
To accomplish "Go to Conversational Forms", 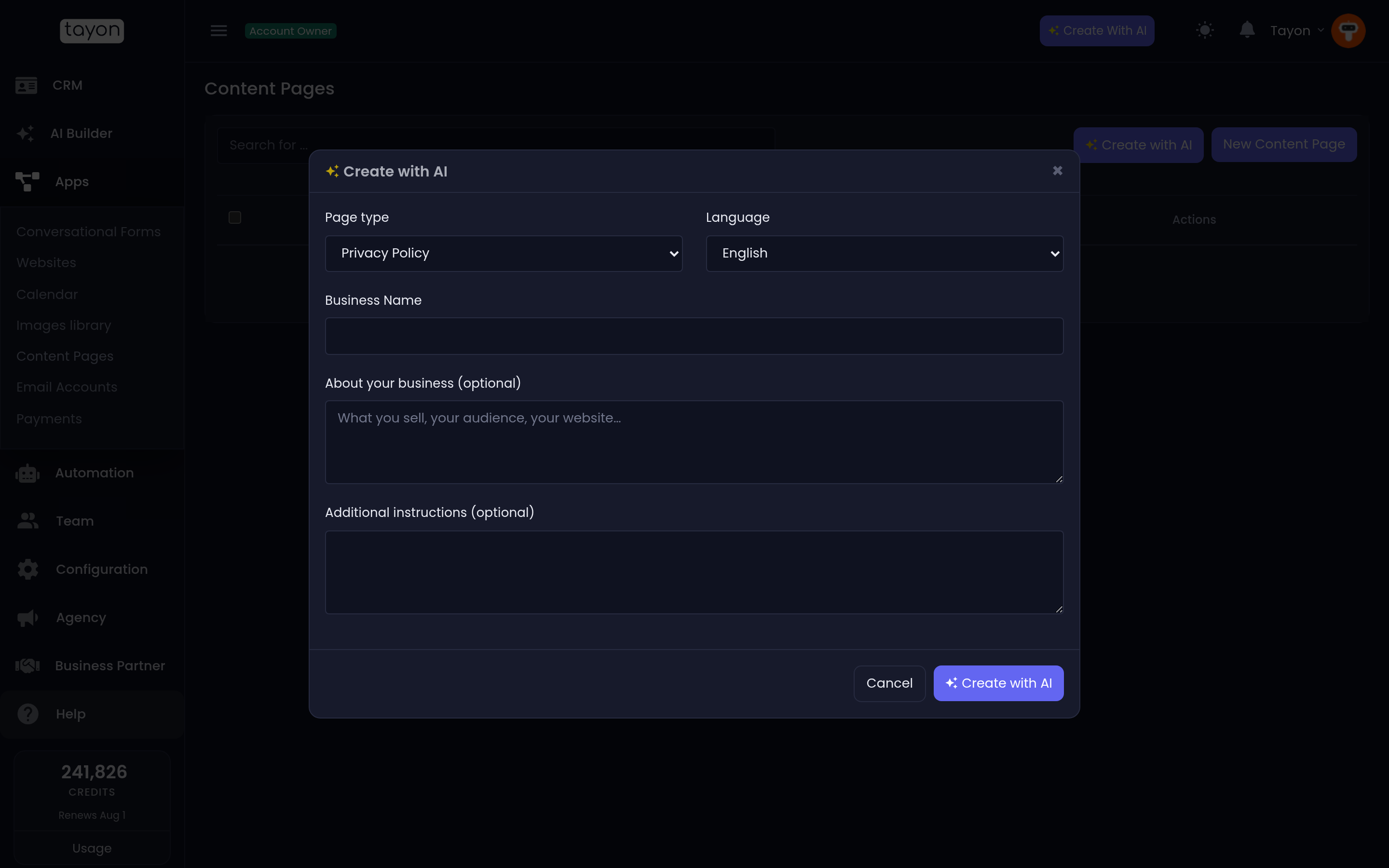I will coord(88,232).
